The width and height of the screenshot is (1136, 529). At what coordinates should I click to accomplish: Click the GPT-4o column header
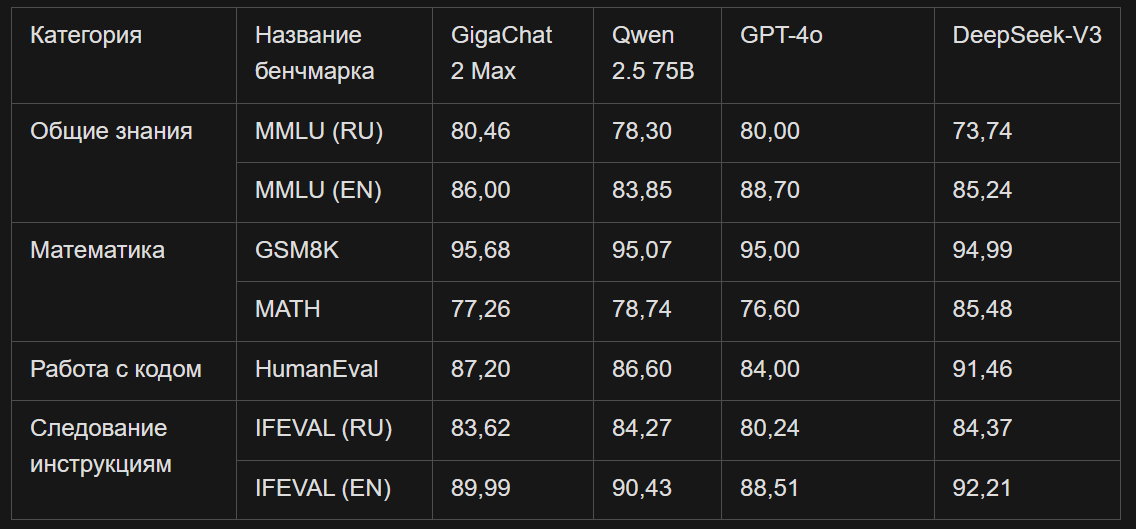click(827, 55)
